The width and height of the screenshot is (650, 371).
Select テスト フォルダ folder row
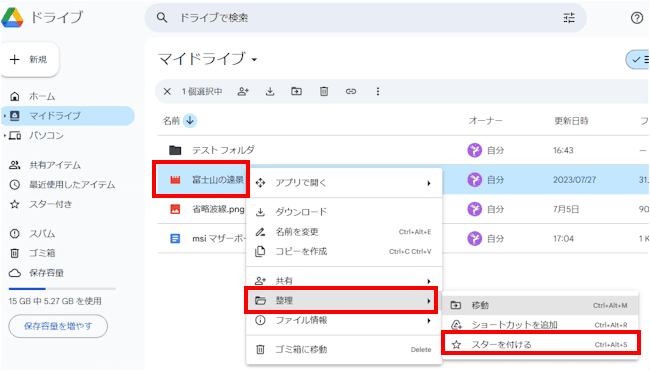(x=402, y=150)
